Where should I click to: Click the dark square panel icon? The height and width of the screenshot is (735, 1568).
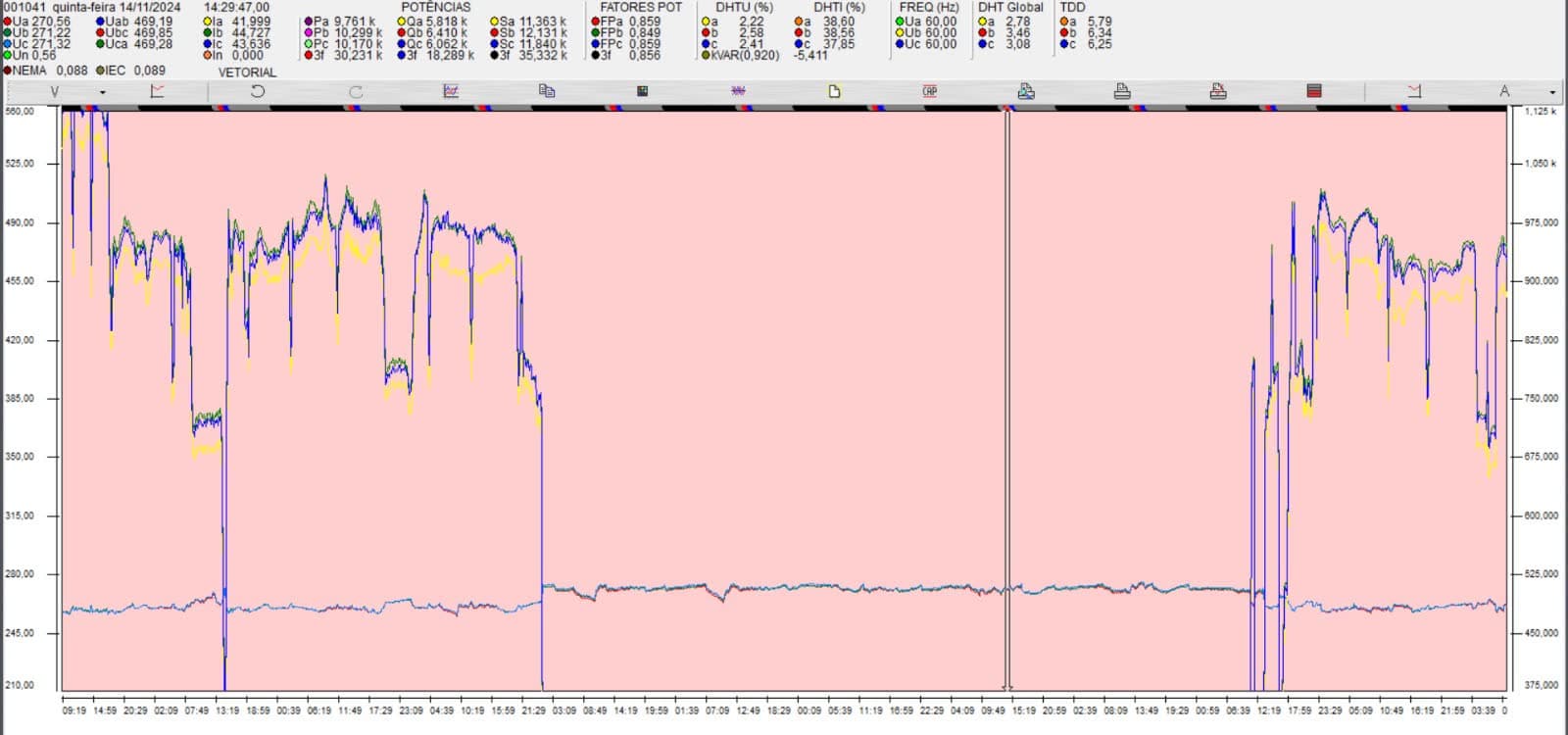click(x=643, y=91)
